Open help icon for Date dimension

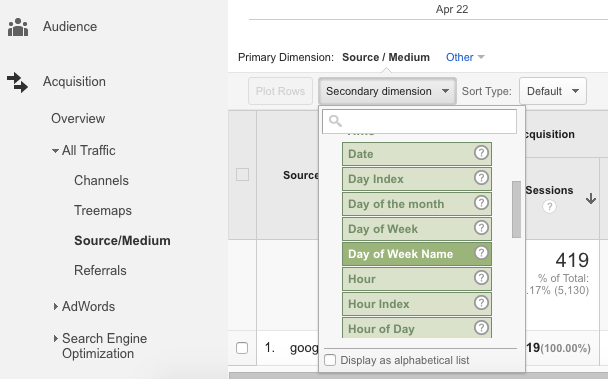point(481,153)
